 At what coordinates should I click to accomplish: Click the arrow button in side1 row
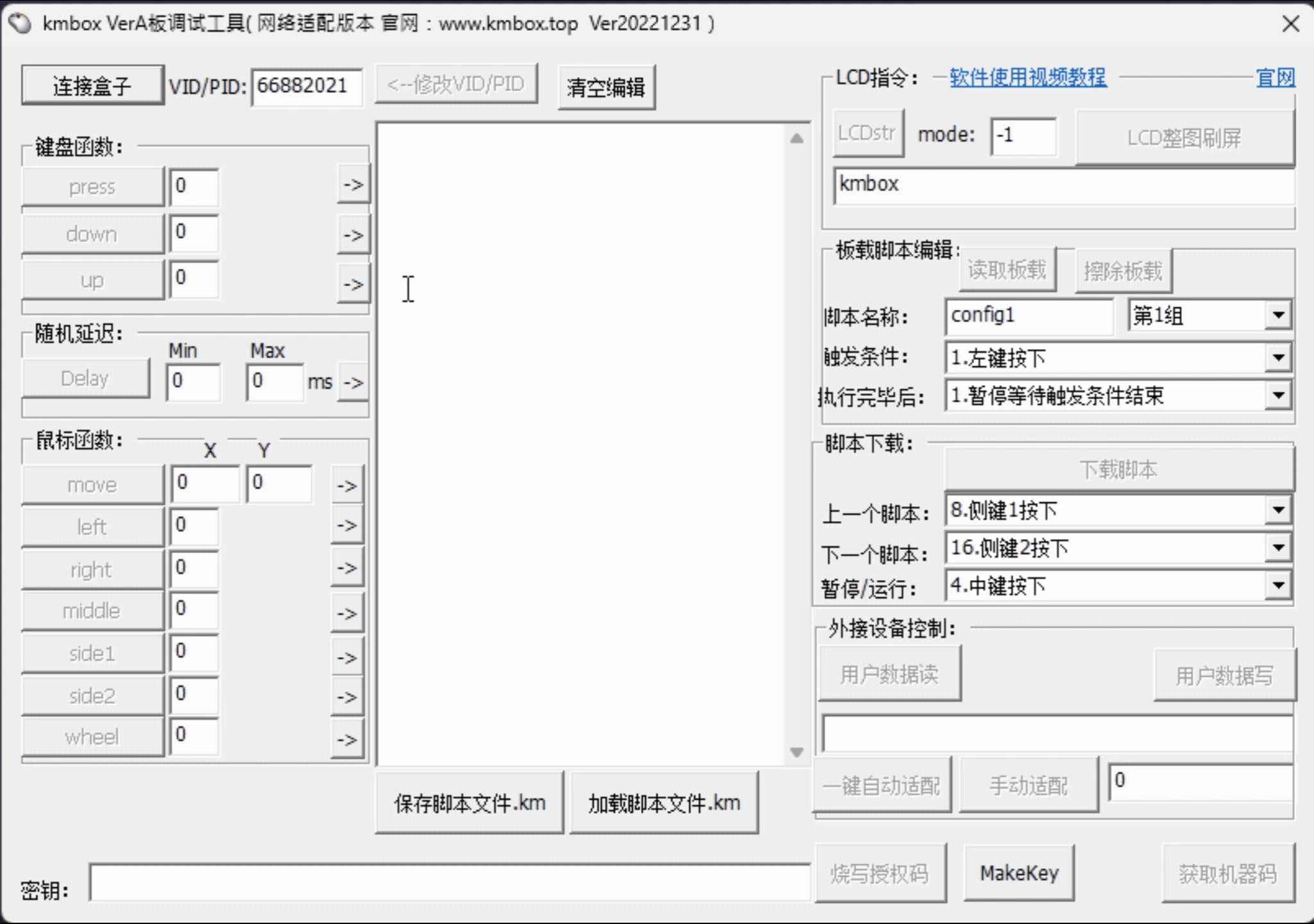click(347, 657)
